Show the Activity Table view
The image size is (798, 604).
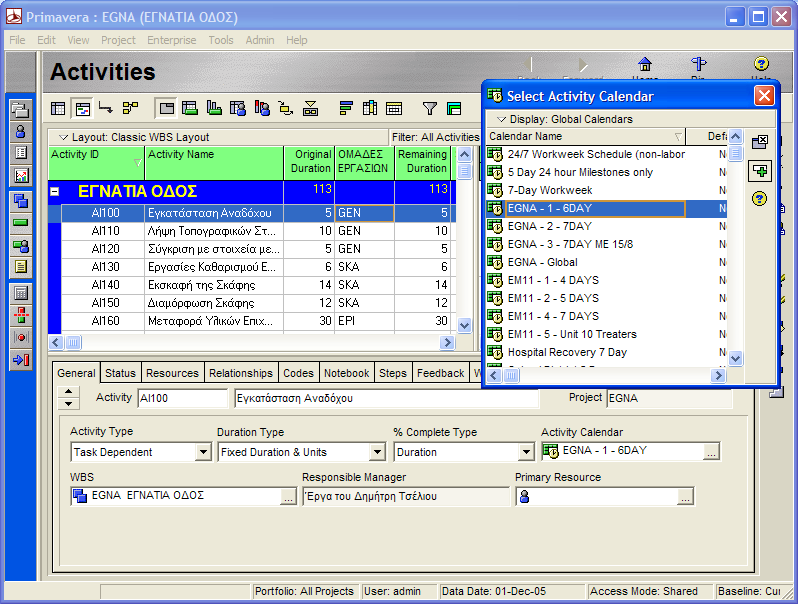59,108
